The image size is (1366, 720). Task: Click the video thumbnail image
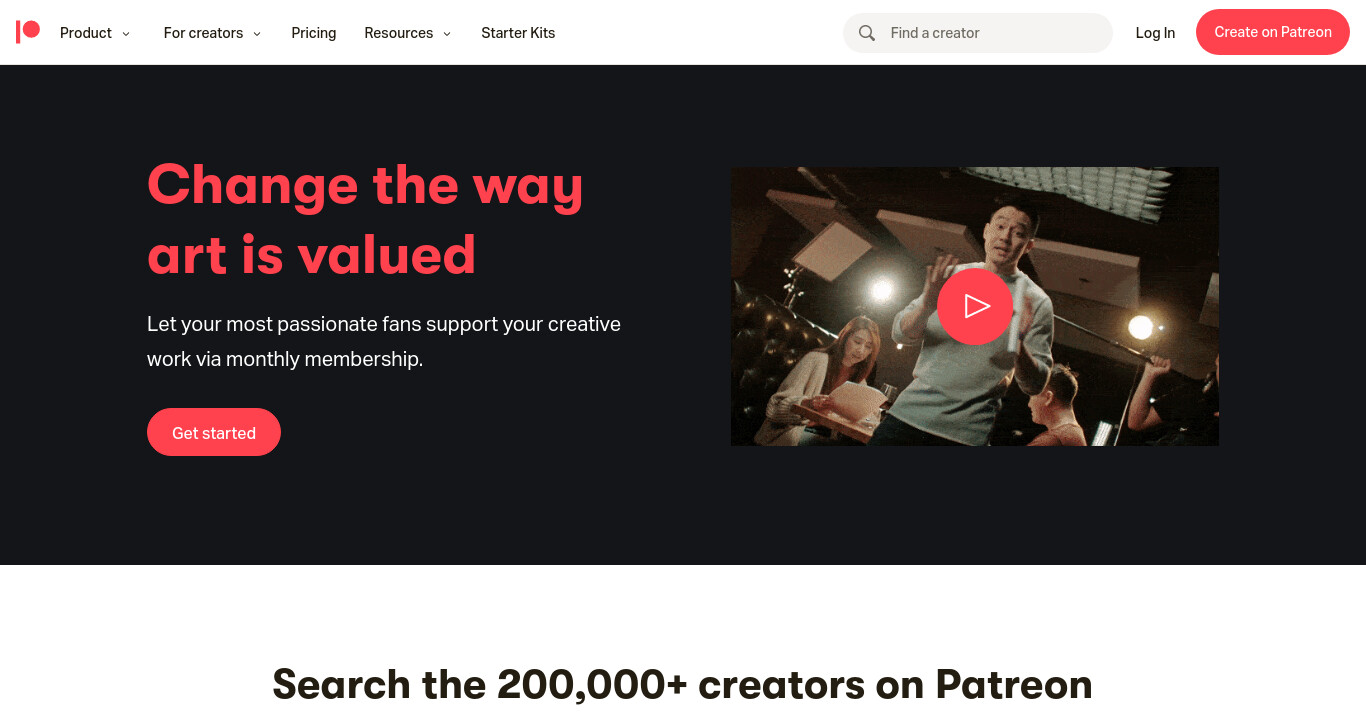pos(975,306)
